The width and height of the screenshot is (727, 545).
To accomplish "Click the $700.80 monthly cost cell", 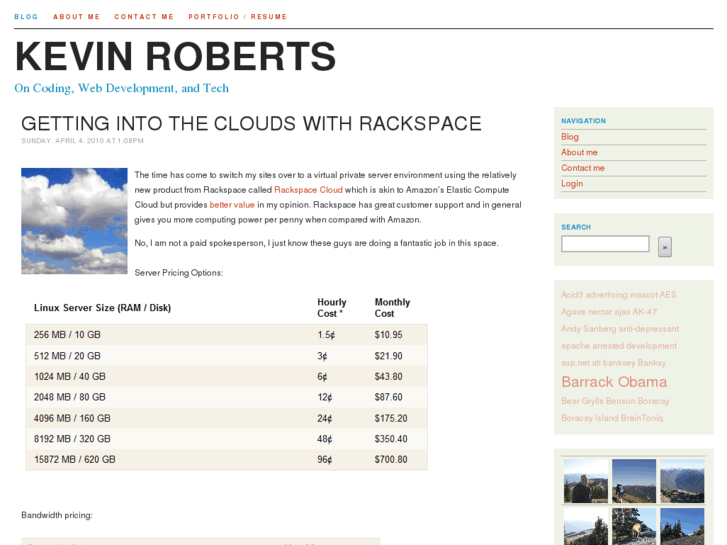I will [391, 460].
